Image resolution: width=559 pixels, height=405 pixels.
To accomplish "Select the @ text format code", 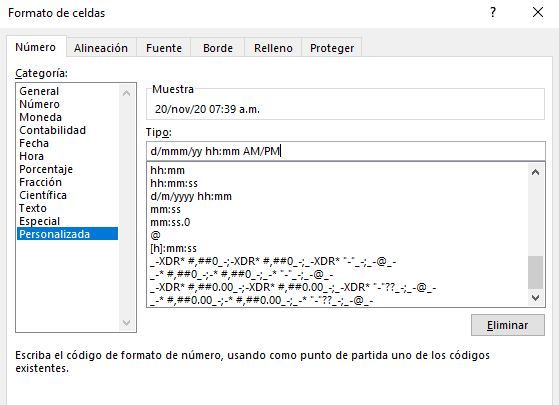I will [x=337, y=235].
